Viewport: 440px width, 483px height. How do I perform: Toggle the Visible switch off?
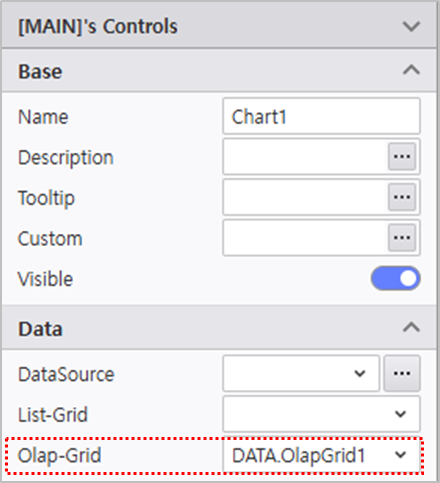pyautogui.click(x=396, y=278)
